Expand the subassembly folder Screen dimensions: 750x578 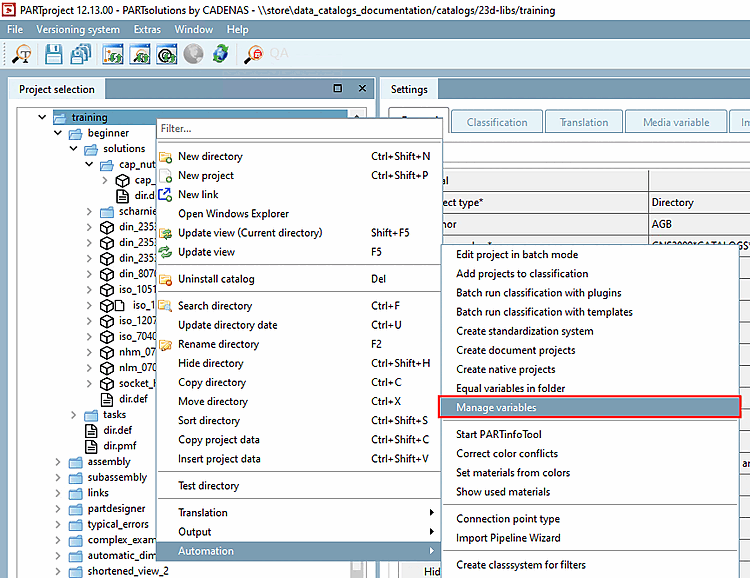pyautogui.click(x=58, y=478)
